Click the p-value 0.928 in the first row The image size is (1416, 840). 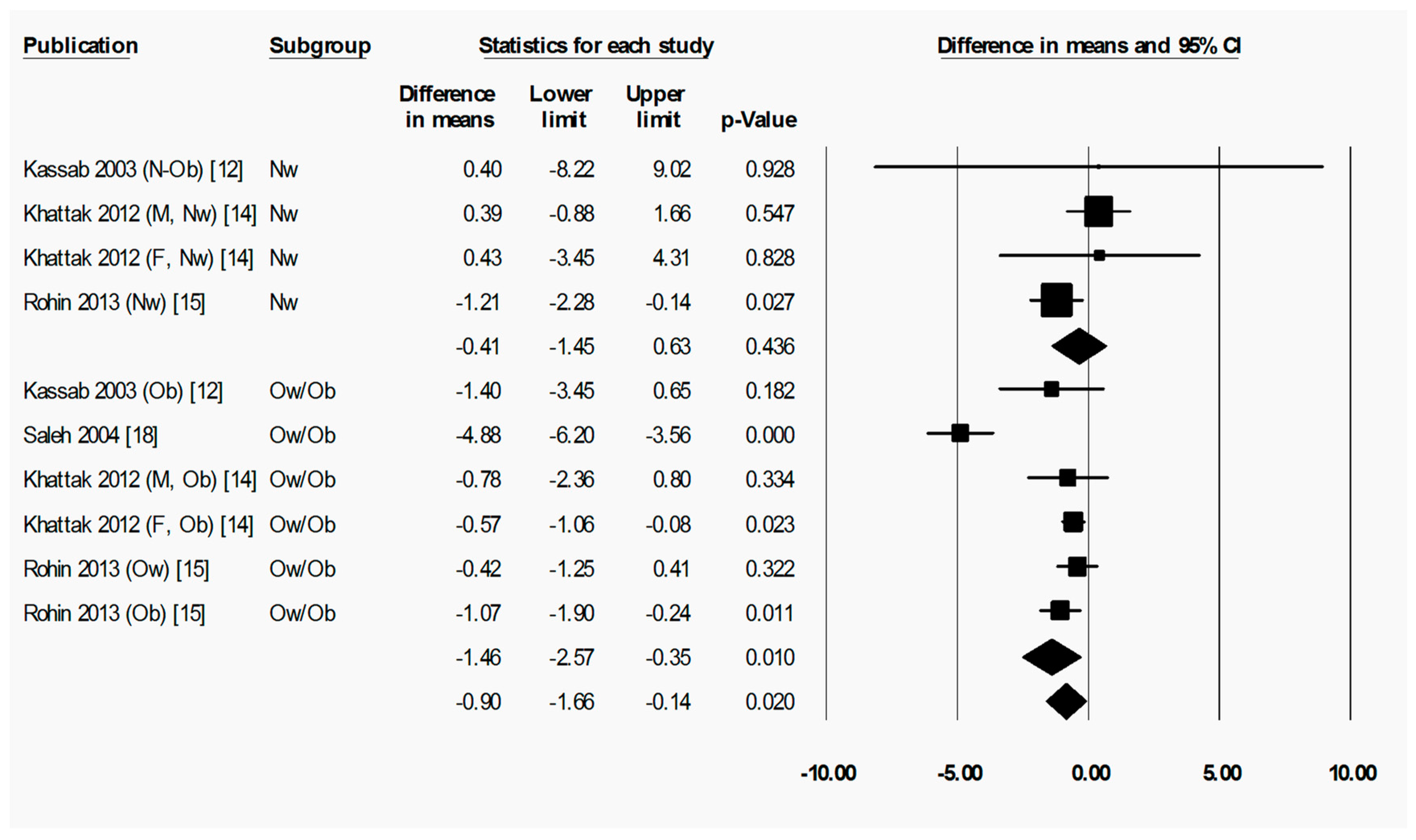coord(770,169)
